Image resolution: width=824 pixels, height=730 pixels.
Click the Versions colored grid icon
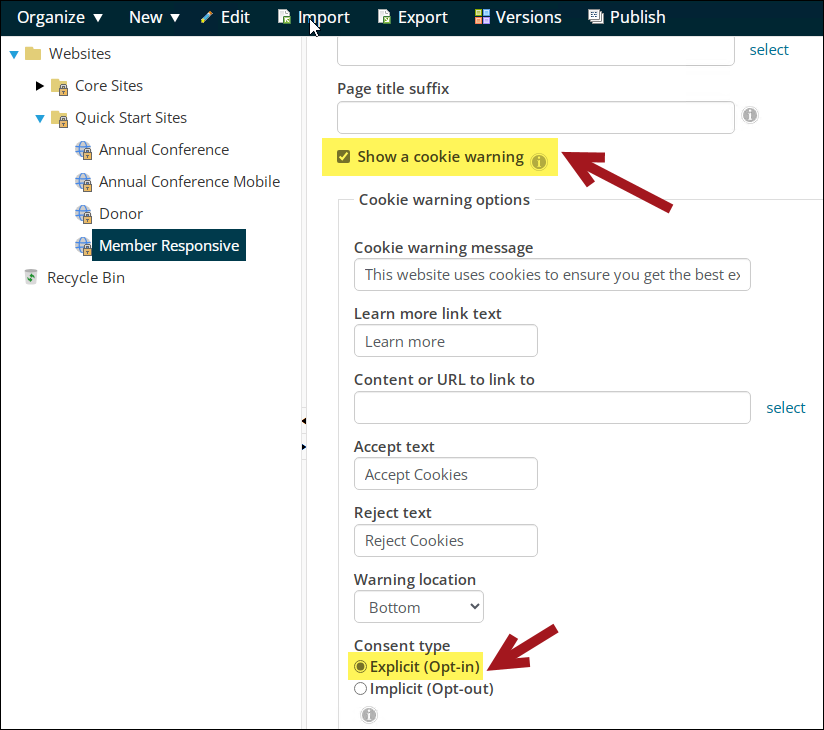point(482,17)
